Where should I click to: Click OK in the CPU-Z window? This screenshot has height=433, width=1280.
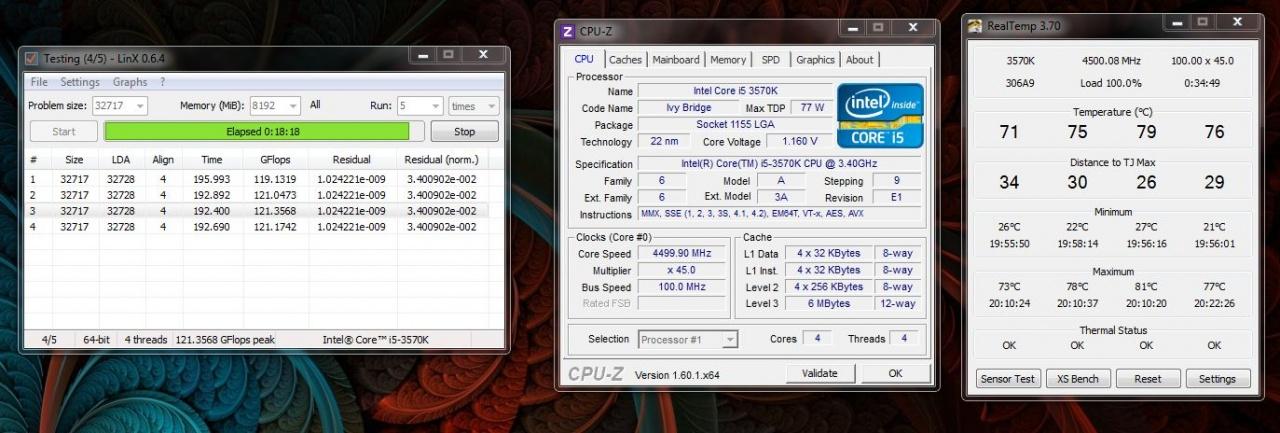pos(895,373)
